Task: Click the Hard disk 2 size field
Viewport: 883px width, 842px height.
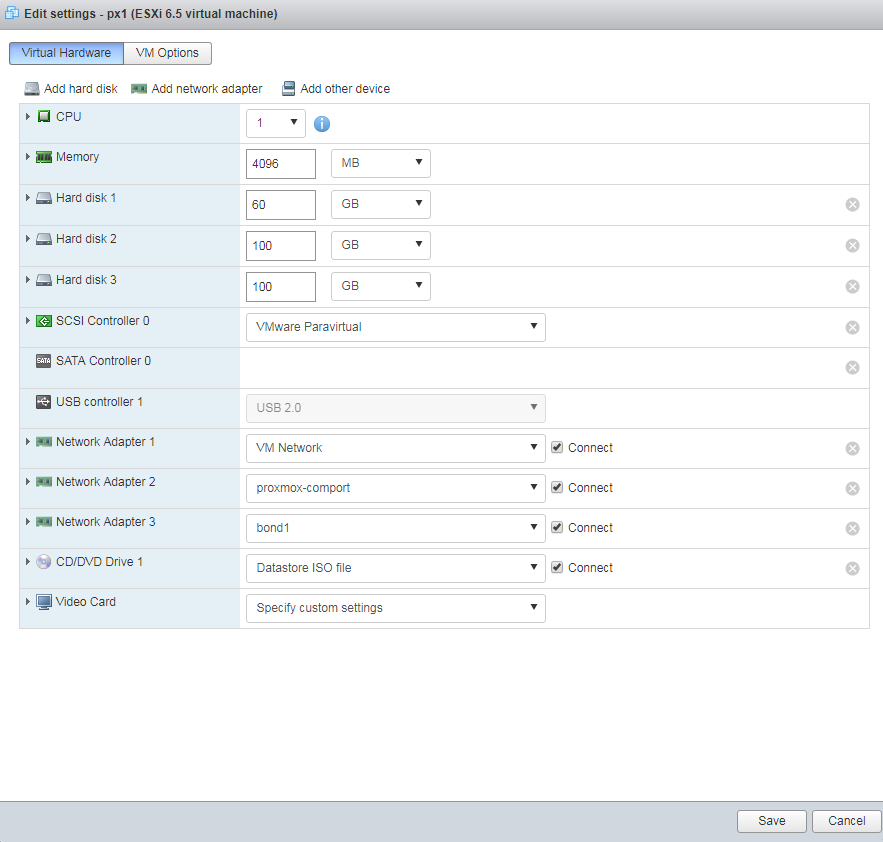Action: point(280,245)
